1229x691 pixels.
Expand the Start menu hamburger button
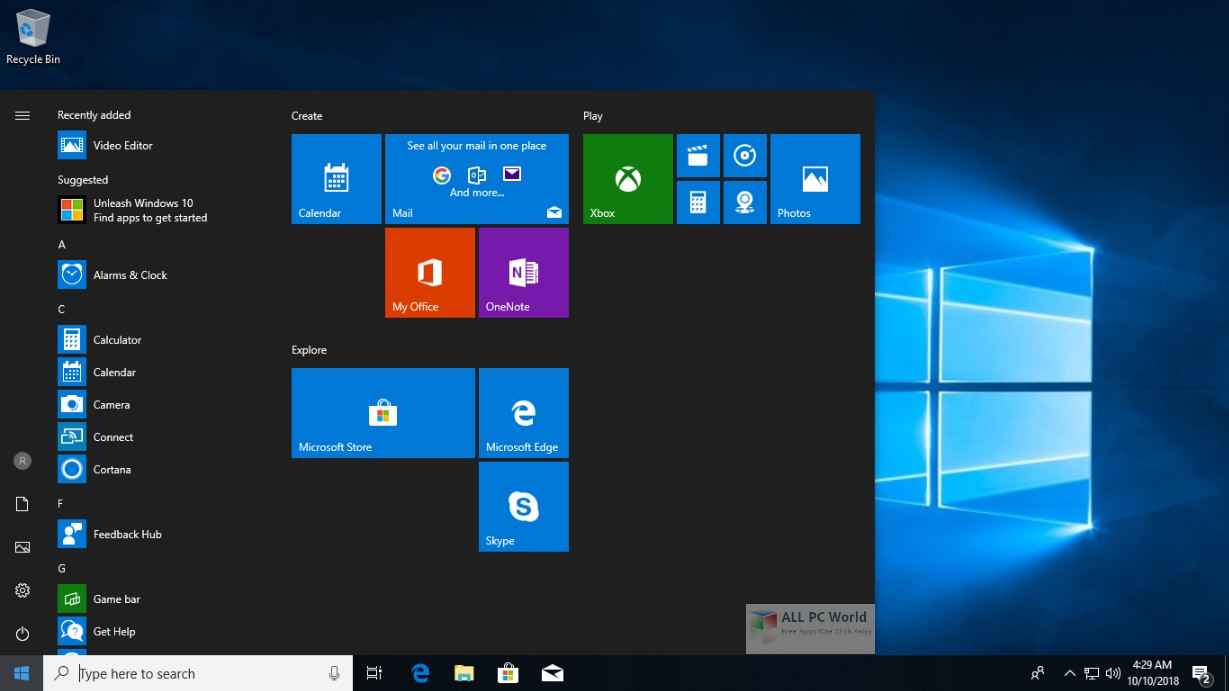(22, 116)
